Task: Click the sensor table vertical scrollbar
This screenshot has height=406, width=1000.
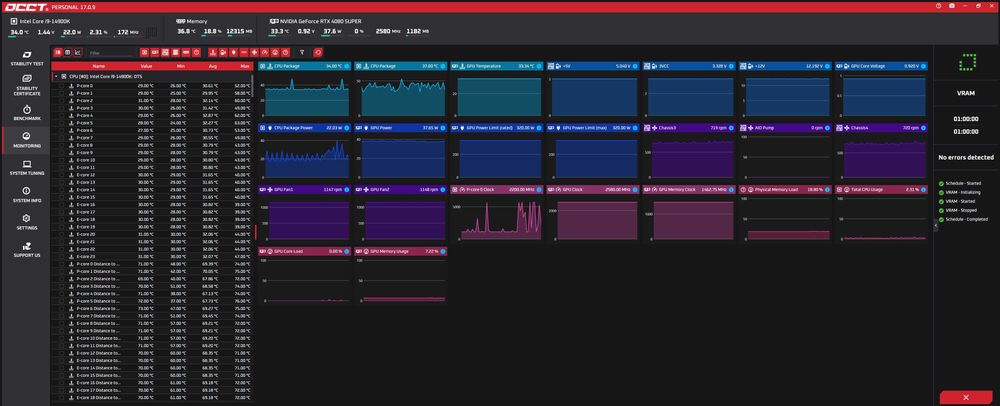Action: coord(253,86)
